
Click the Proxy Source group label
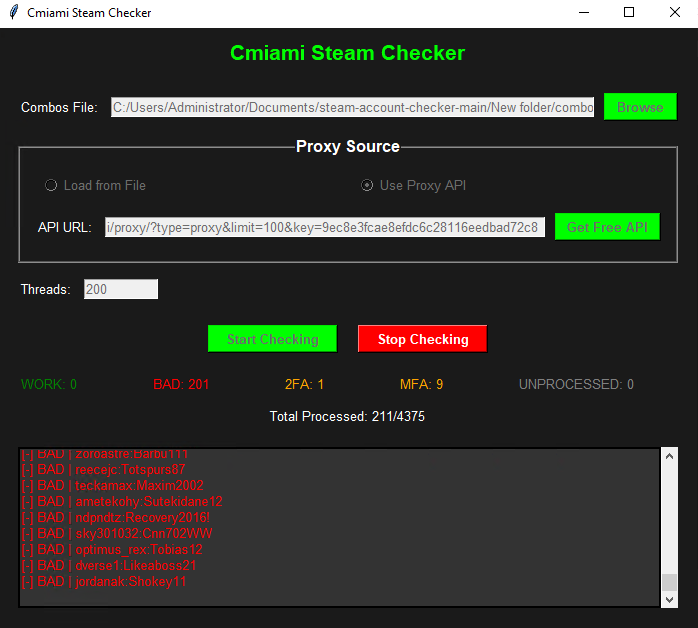348,146
